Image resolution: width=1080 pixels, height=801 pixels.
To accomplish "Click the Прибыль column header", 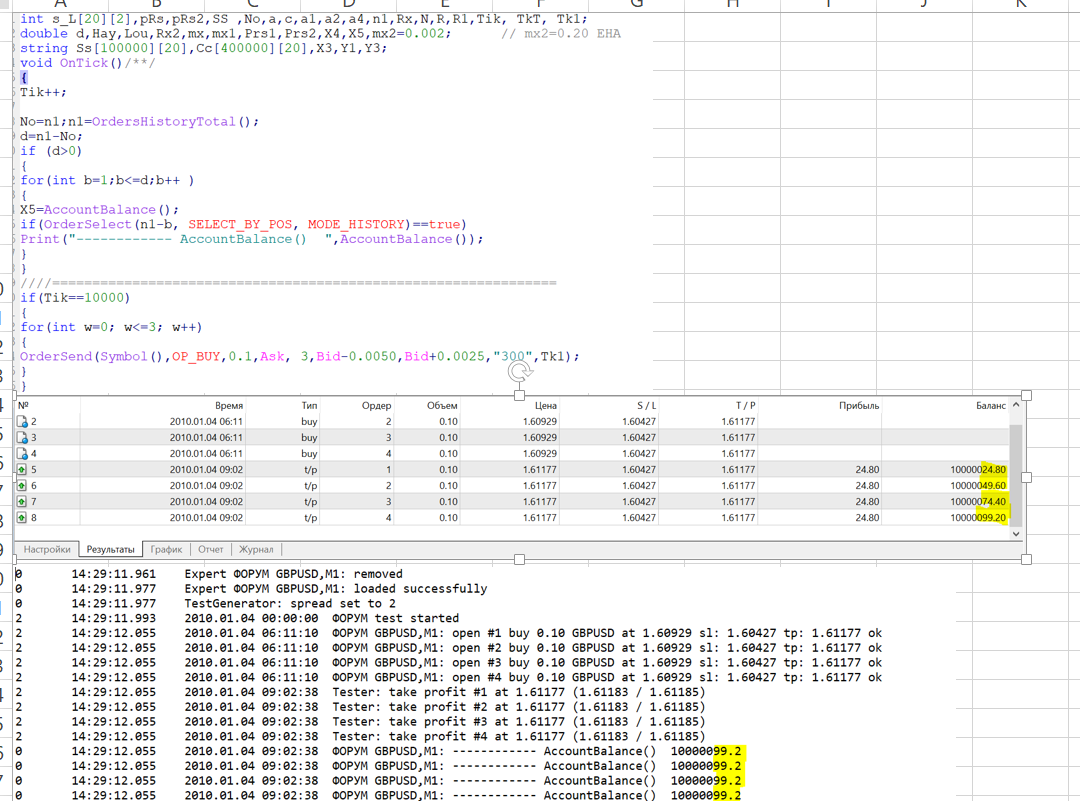I will point(859,406).
